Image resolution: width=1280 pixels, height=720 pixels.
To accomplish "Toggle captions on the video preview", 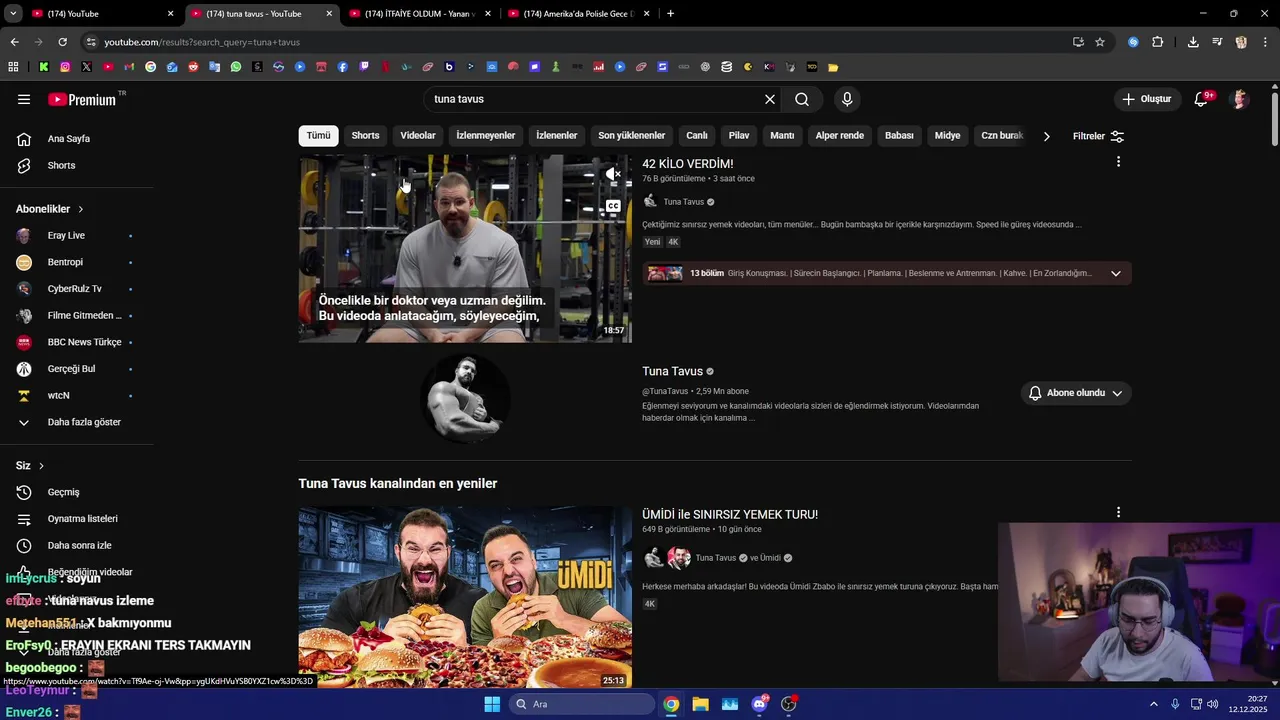I will (x=613, y=206).
